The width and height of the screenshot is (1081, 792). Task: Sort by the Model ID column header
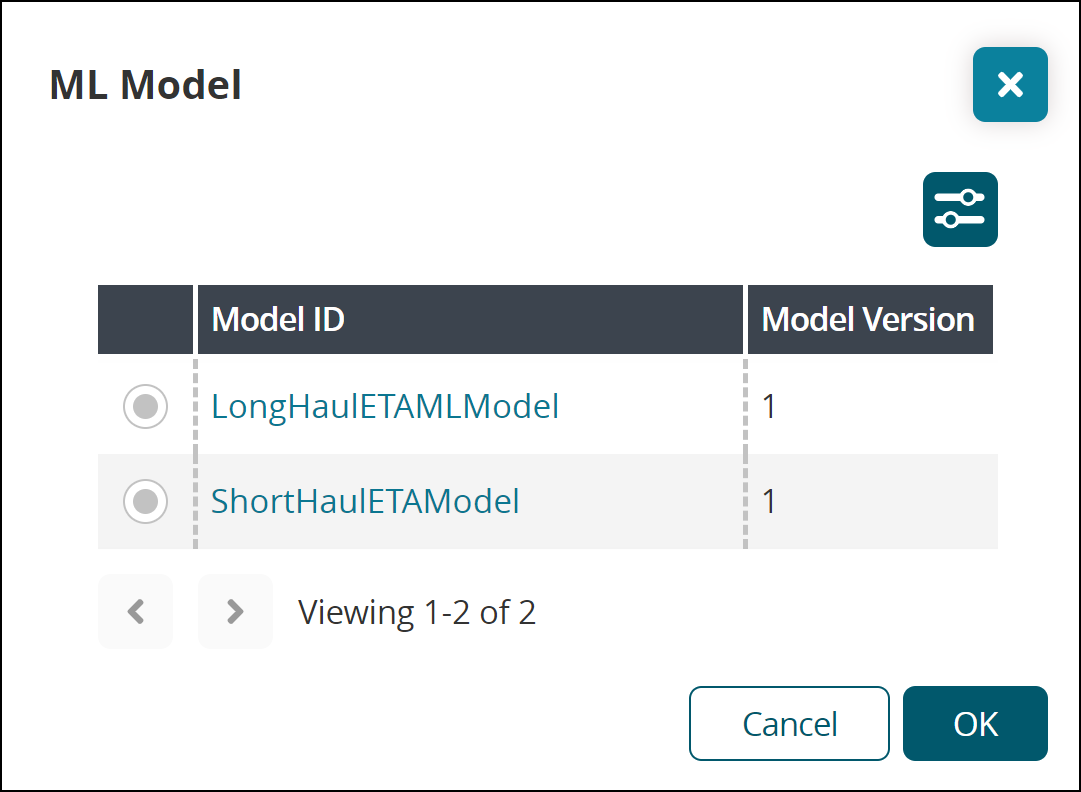pyautogui.click(x=278, y=320)
